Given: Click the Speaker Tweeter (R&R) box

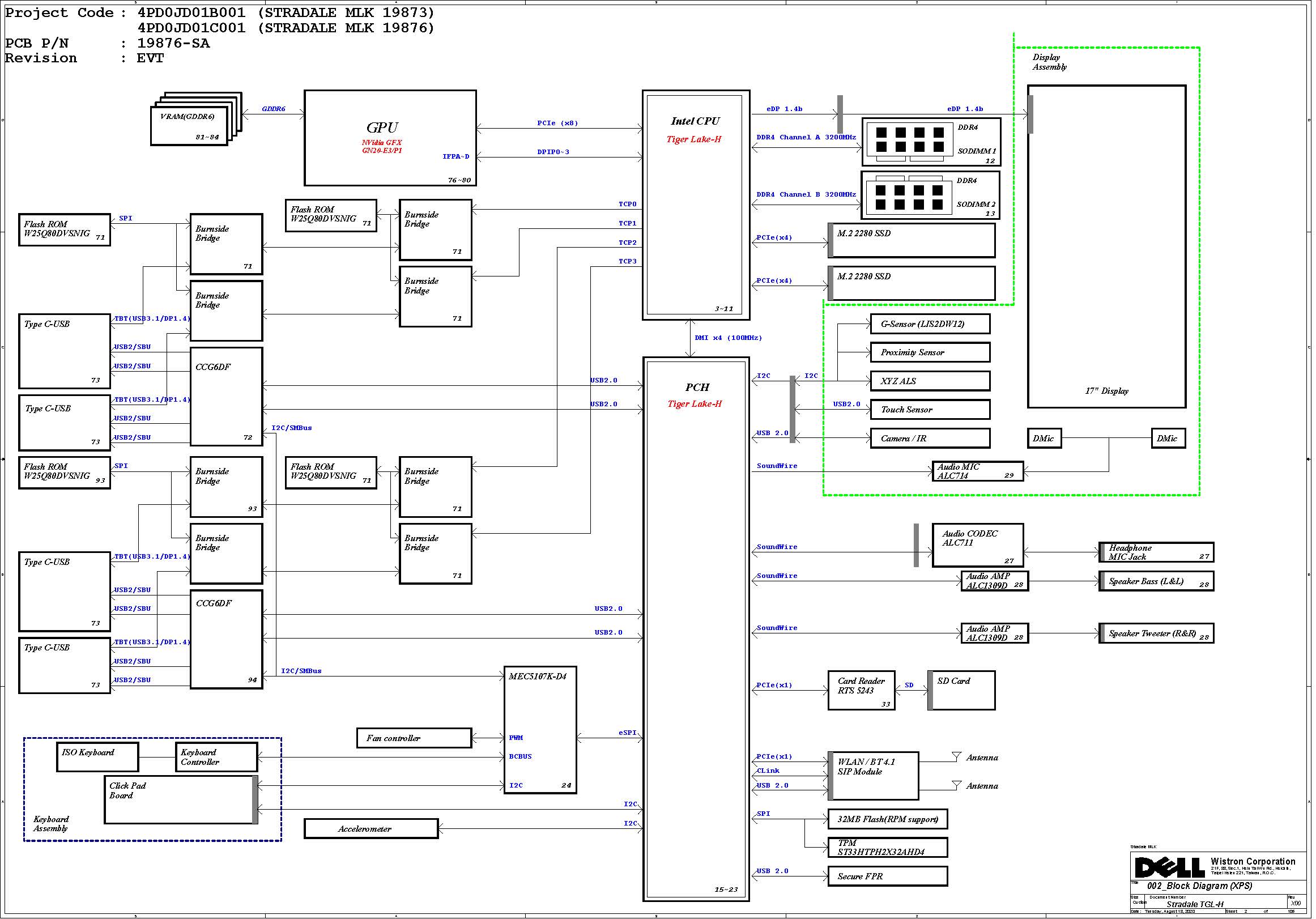Looking at the screenshot, I should 1158,634.
